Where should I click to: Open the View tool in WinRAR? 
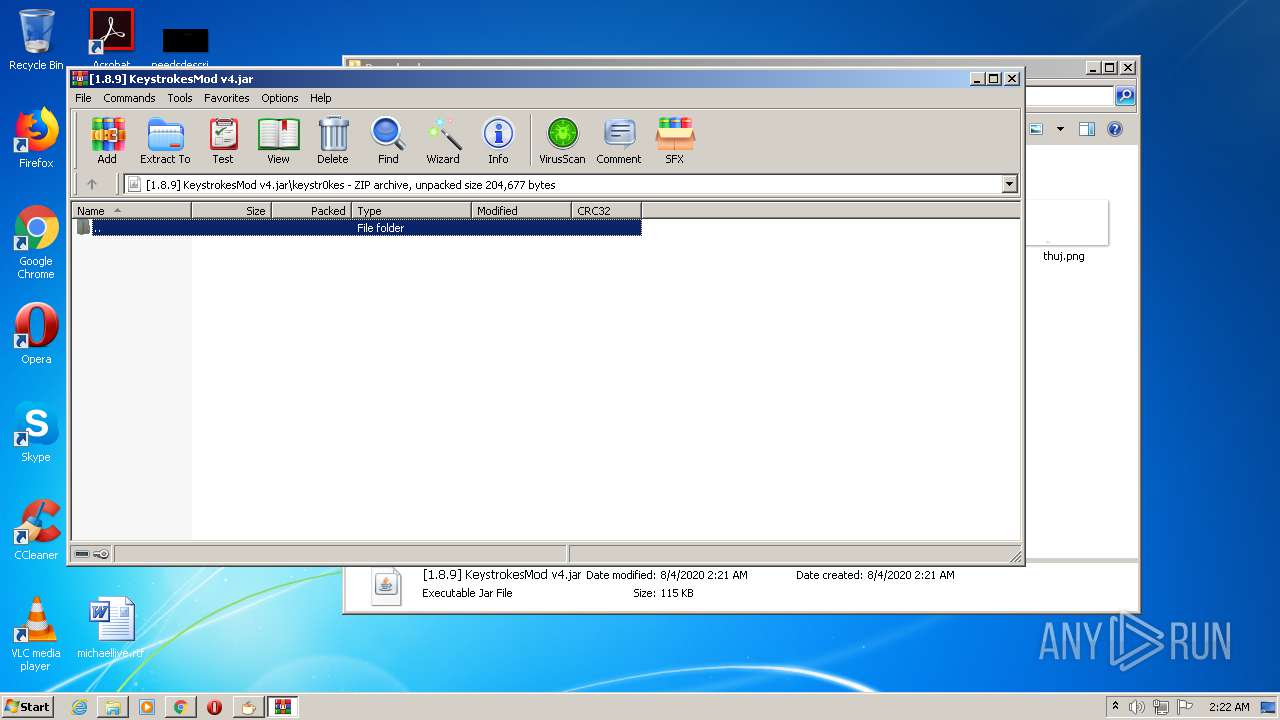pos(278,140)
